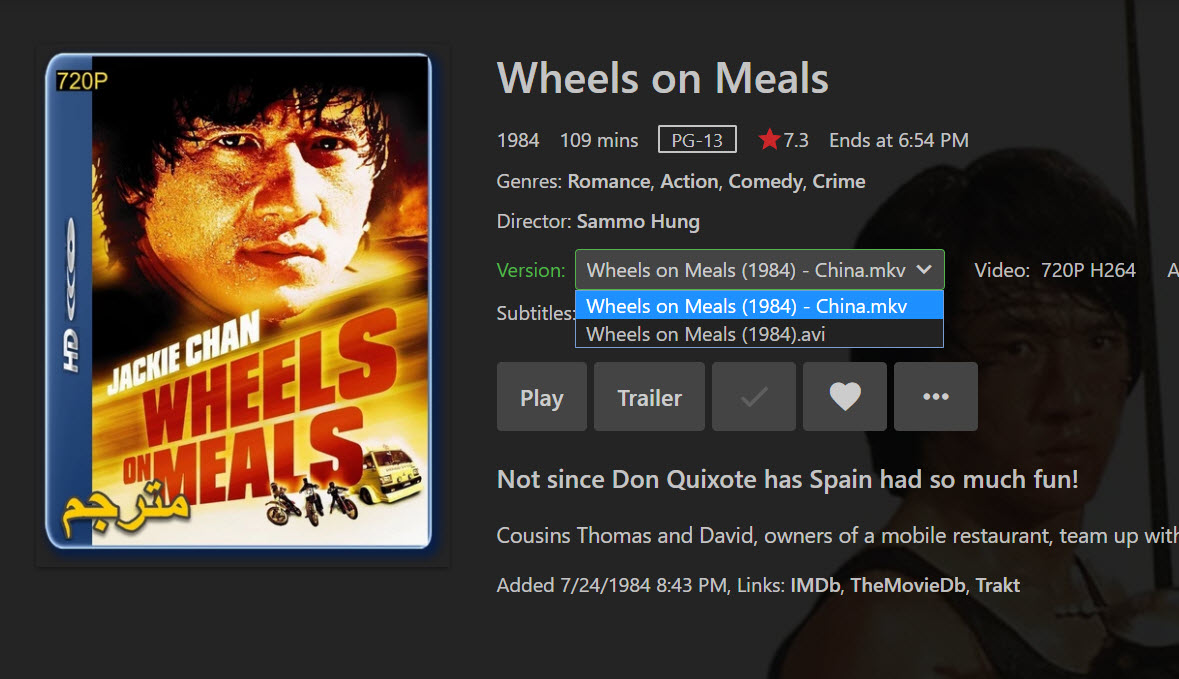1179x679 pixels.
Task: Go to the Crime genre
Action: pyautogui.click(x=839, y=182)
